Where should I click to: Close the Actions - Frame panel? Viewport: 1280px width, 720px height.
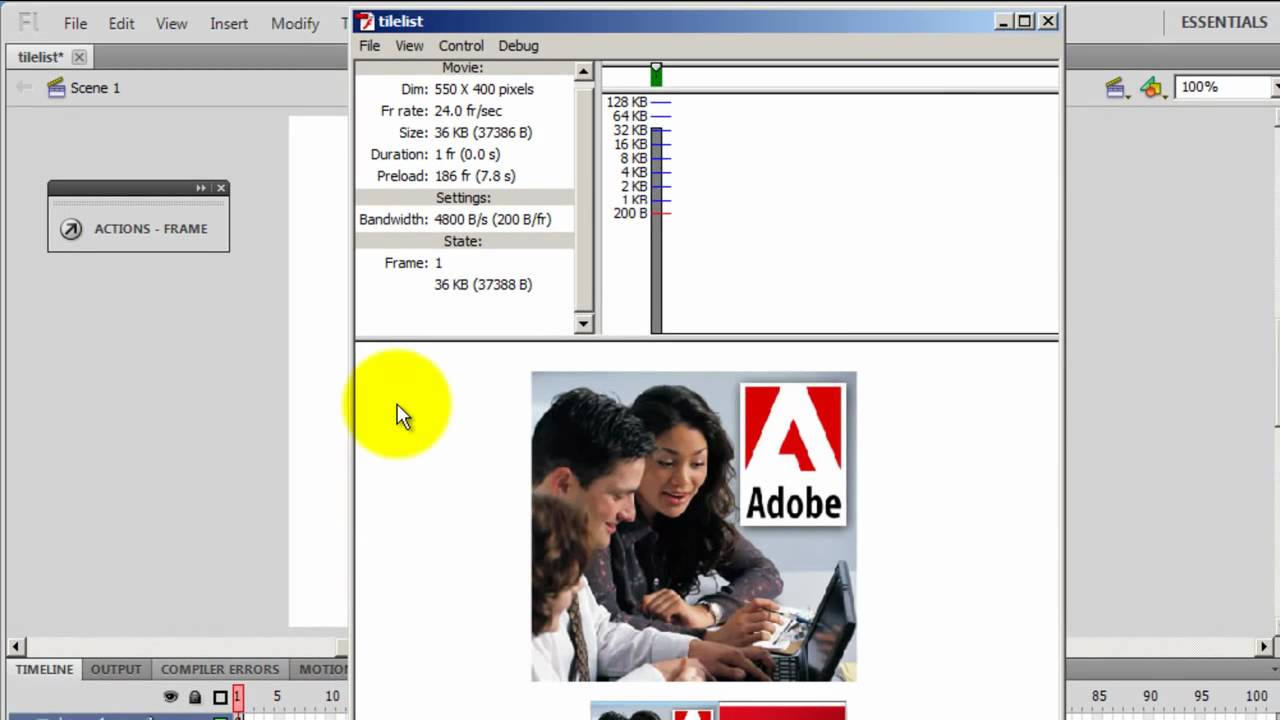[x=221, y=188]
